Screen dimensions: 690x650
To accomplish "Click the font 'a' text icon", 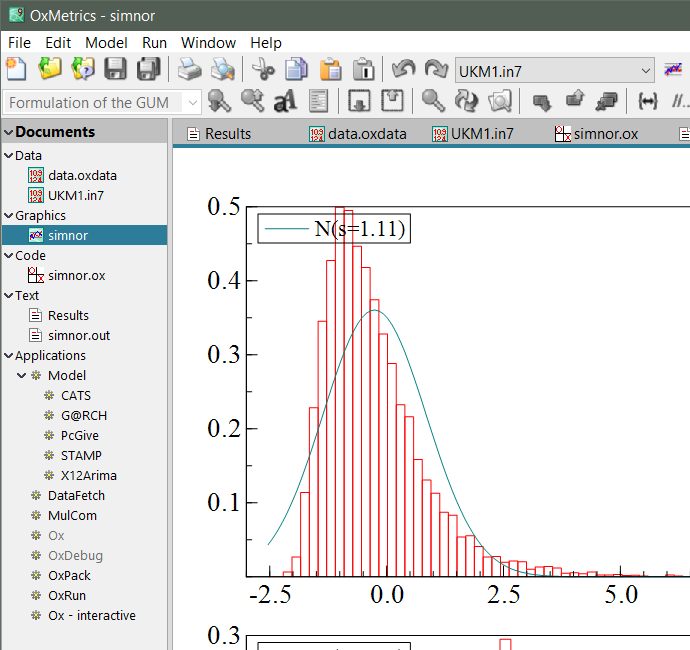I will (x=285, y=101).
